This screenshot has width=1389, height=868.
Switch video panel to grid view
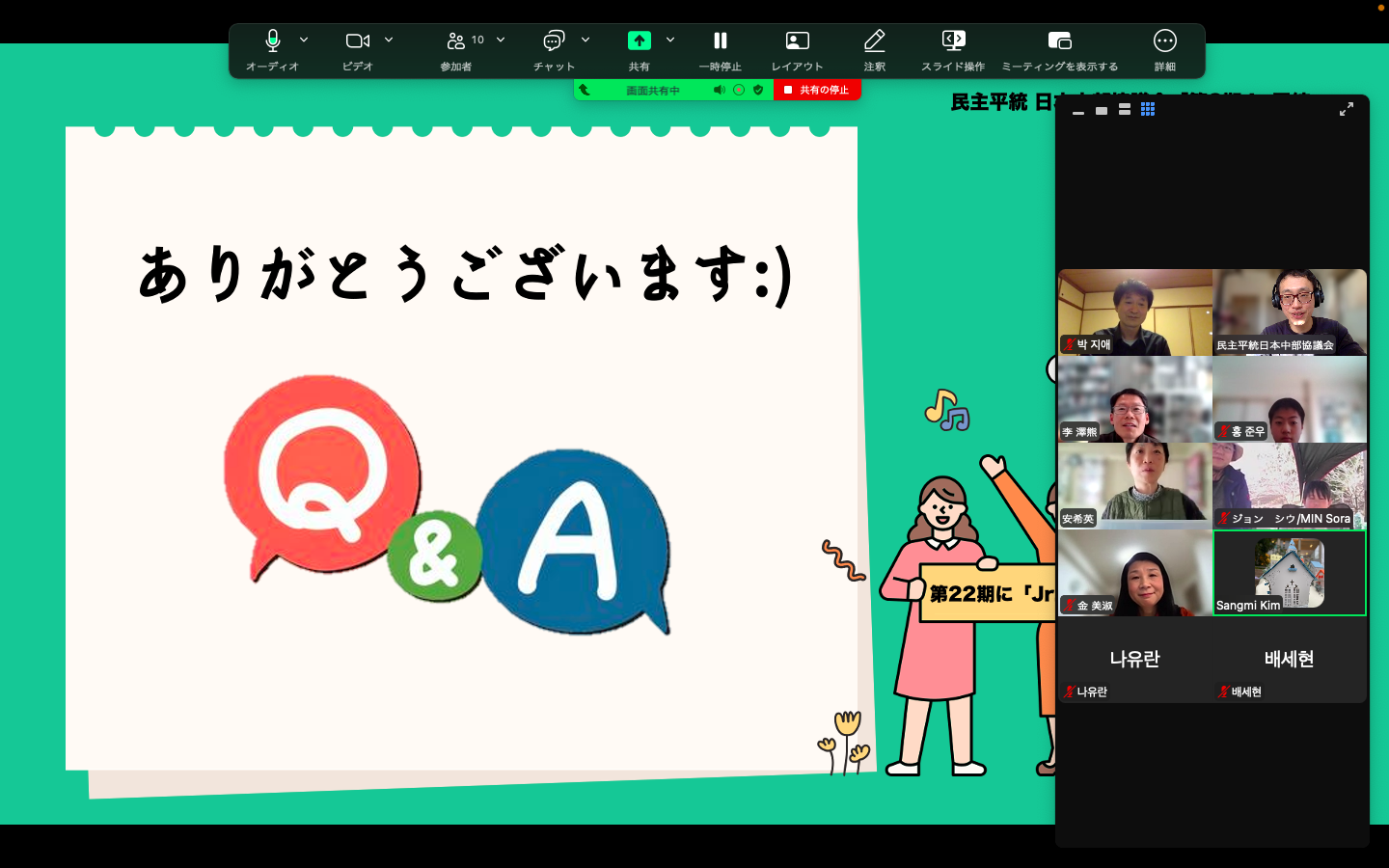click(1148, 110)
